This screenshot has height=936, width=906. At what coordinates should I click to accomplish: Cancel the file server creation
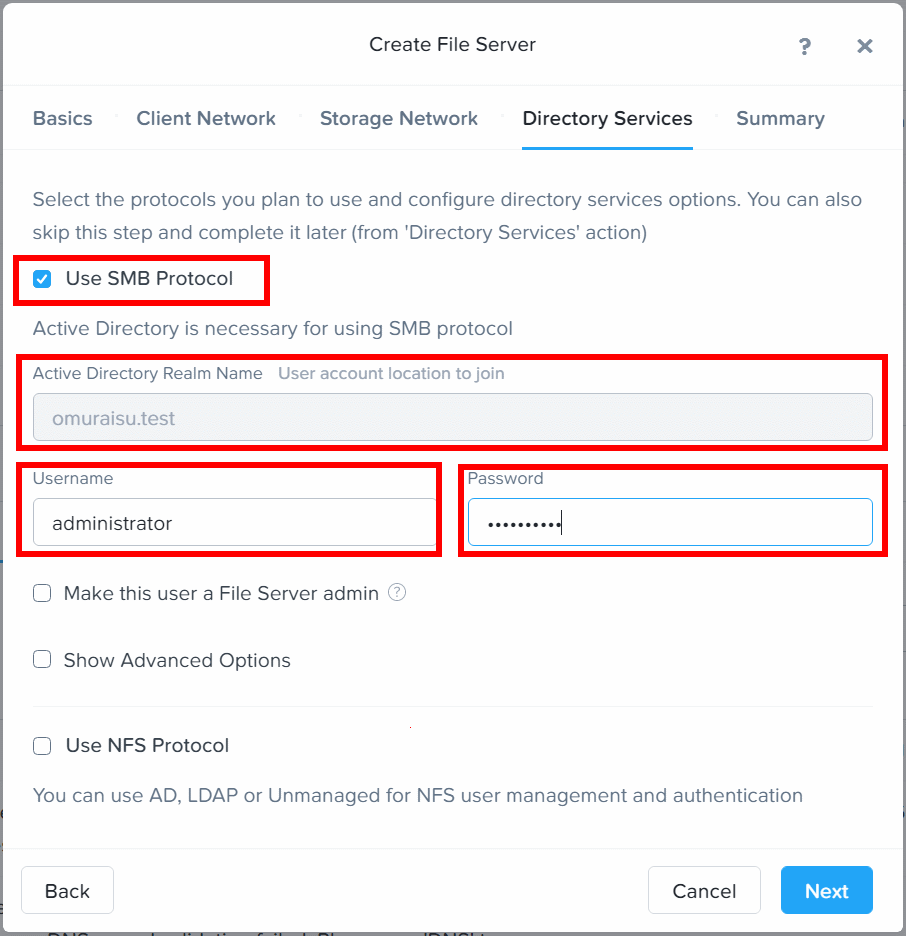click(x=704, y=890)
